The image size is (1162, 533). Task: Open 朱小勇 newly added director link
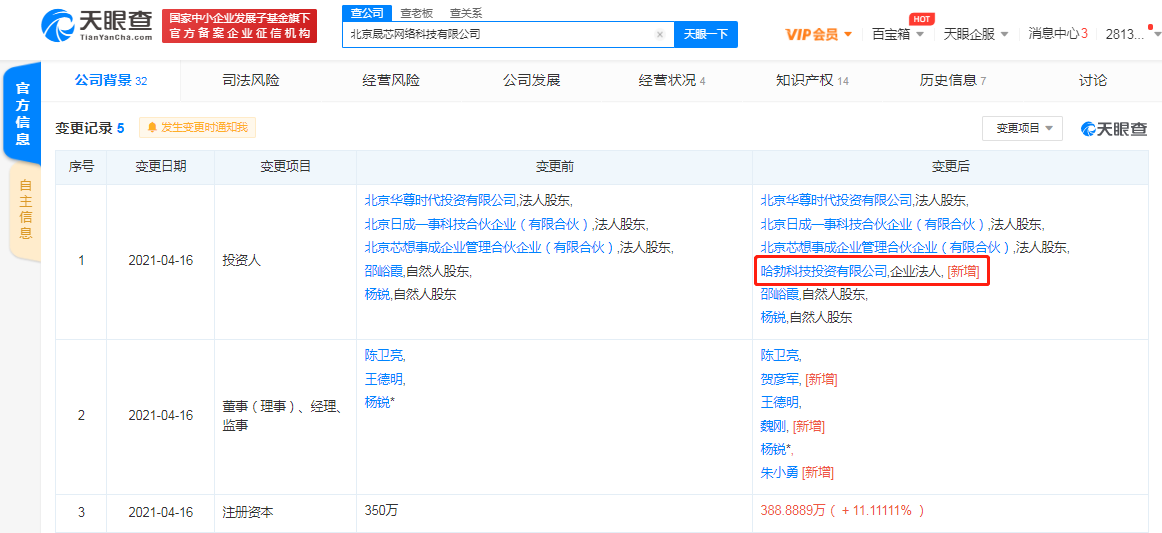click(x=780, y=473)
